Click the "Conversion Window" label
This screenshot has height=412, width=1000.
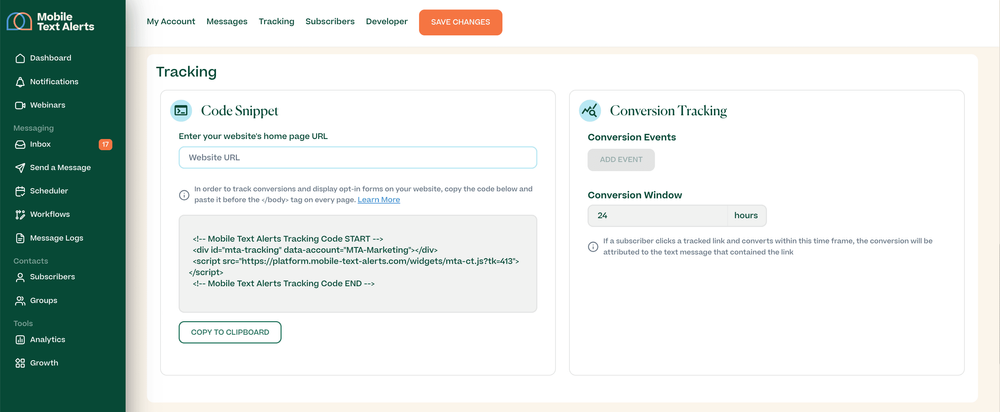pos(635,195)
